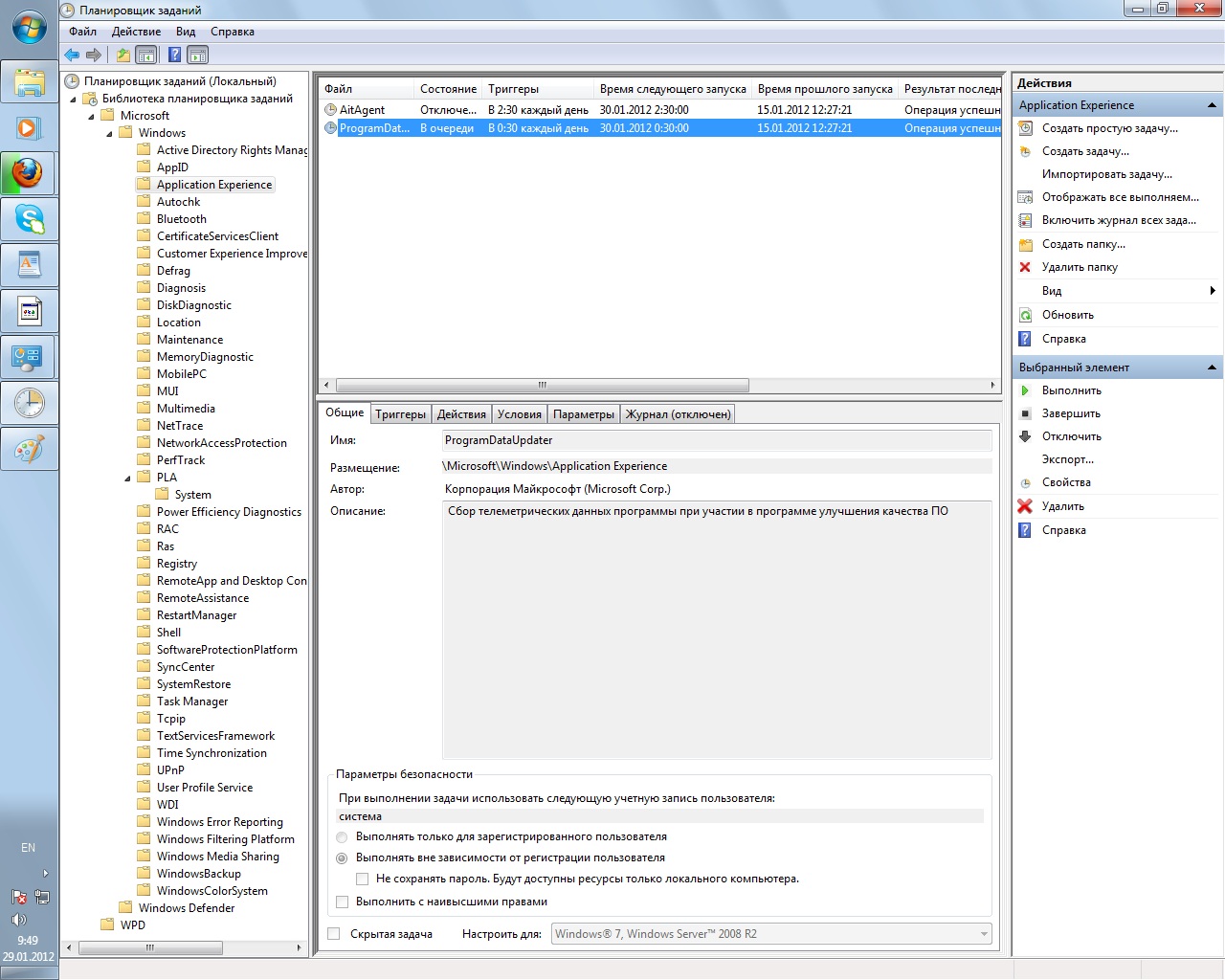Select the Defrag folder in tree
Screen dimensions: 1225x980
click(173, 271)
